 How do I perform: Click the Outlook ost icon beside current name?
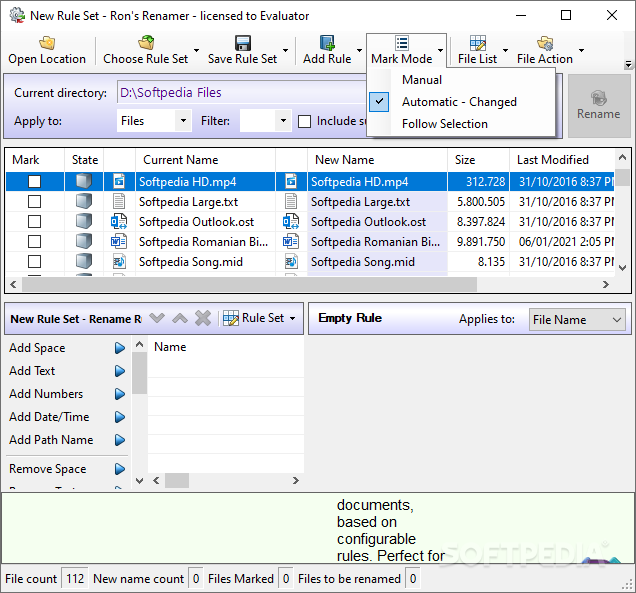[x=119, y=221]
